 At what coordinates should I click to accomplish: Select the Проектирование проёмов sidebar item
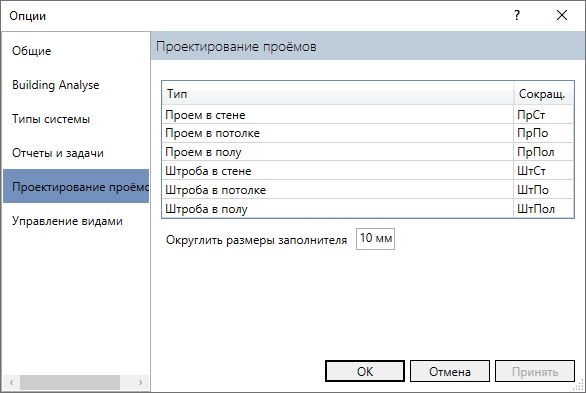click(76, 186)
